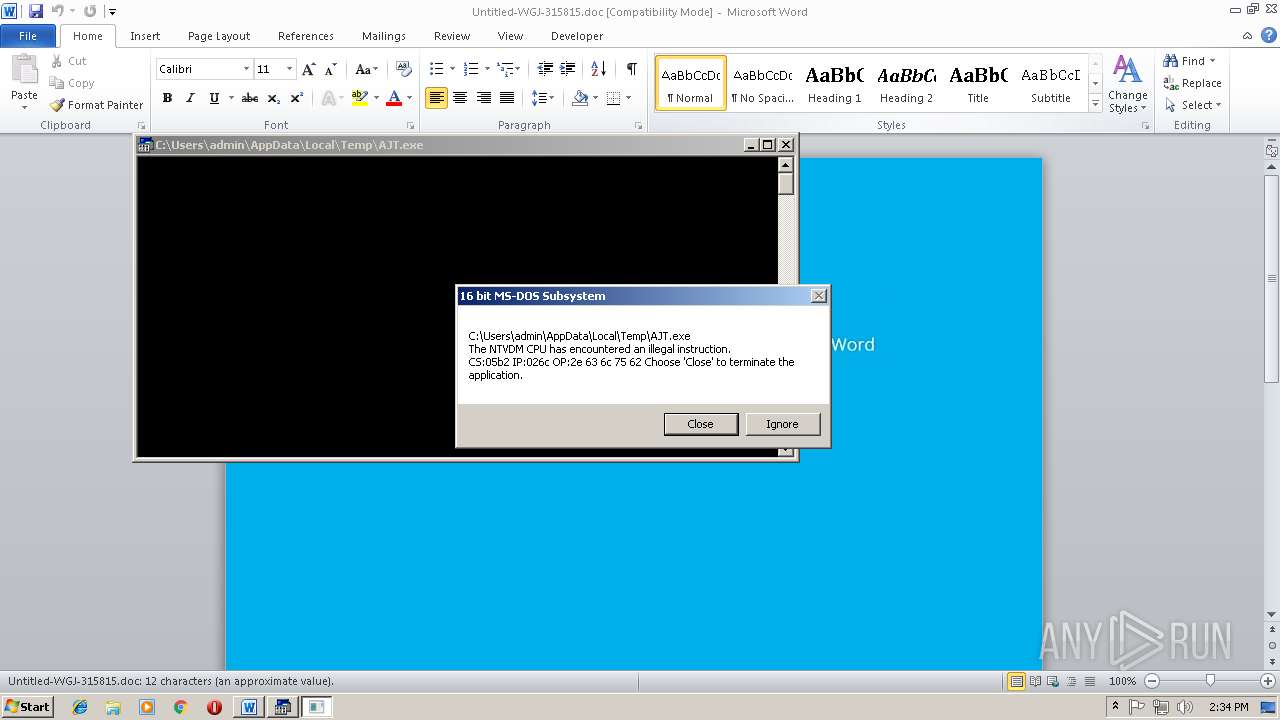Click the Font Color button

point(394,98)
